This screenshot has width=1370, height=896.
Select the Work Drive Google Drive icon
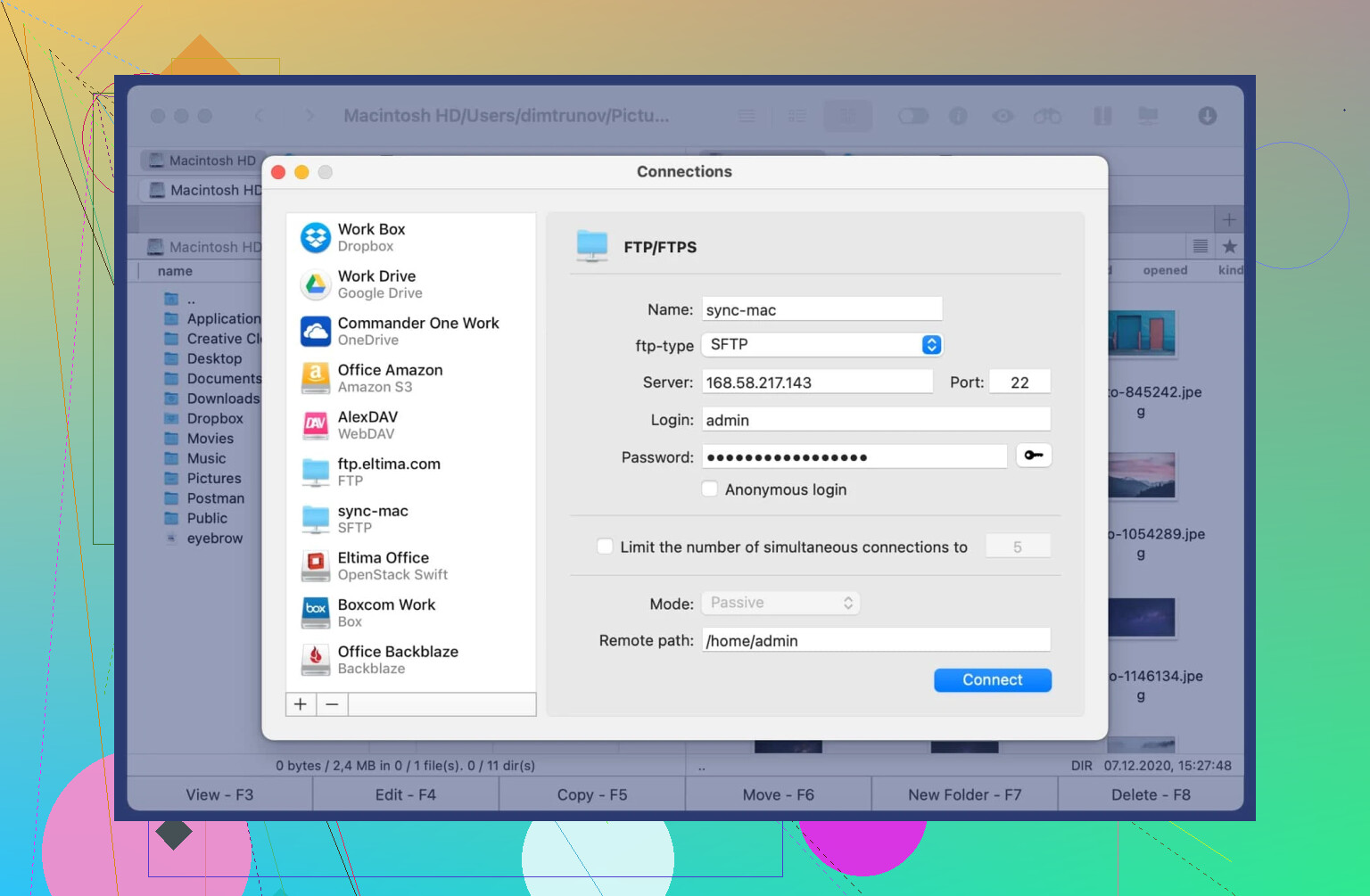(316, 285)
